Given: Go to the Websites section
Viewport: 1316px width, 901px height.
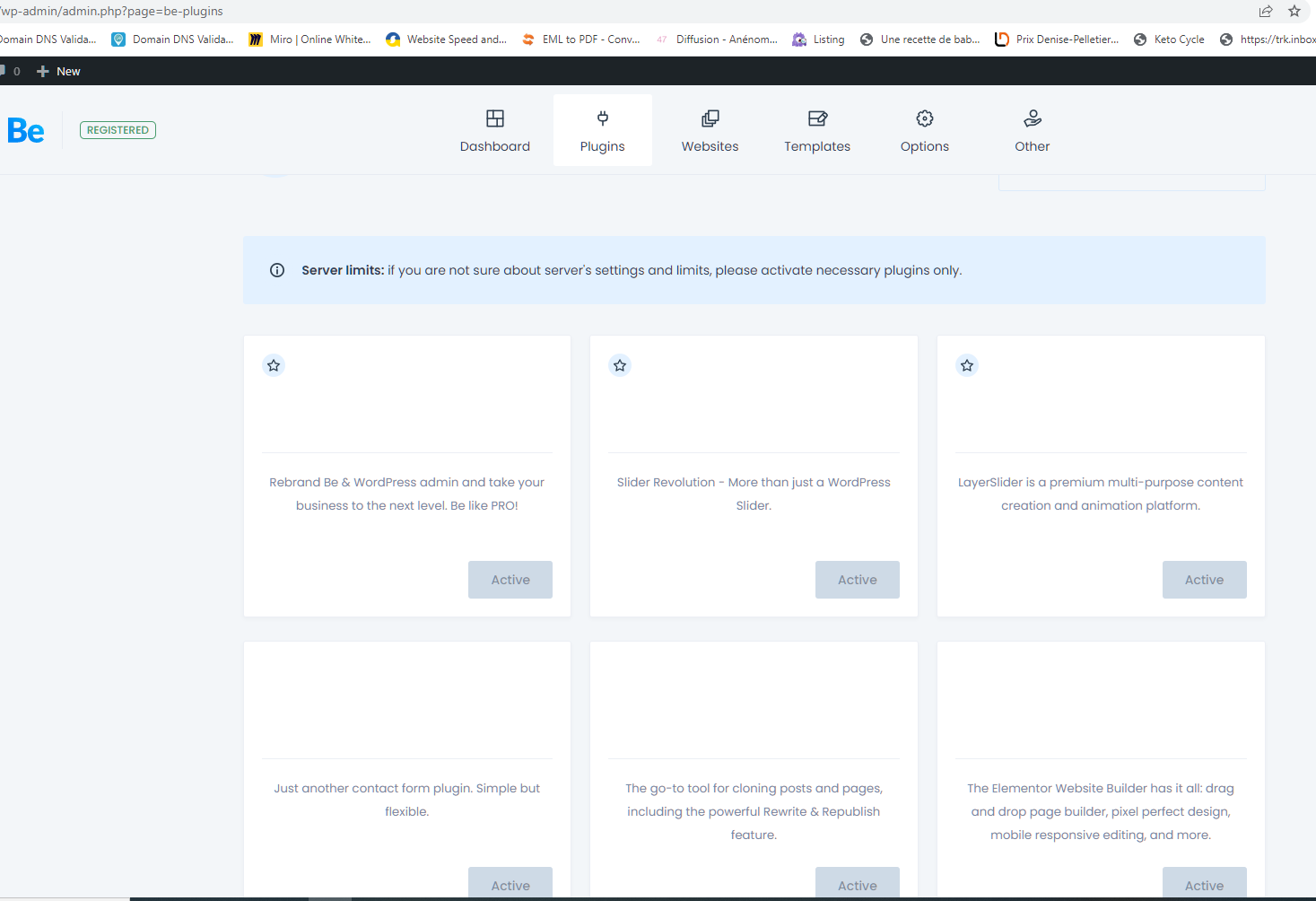Looking at the screenshot, I should coord(710,130).
